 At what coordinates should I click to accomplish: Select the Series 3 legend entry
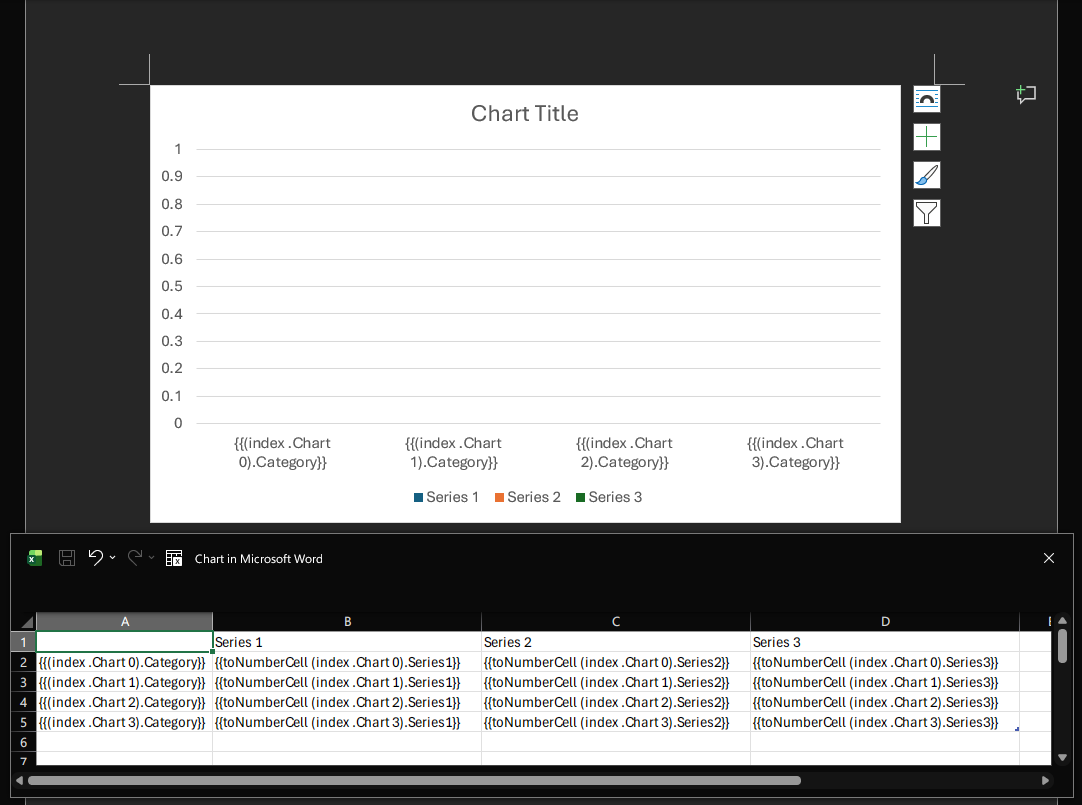pyautogui.click(x=608, y=497)
